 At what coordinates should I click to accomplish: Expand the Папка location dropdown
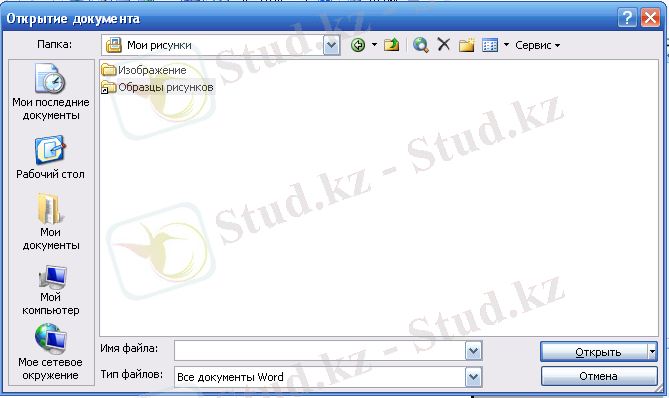pyautogui.click(x=332, y=45)
